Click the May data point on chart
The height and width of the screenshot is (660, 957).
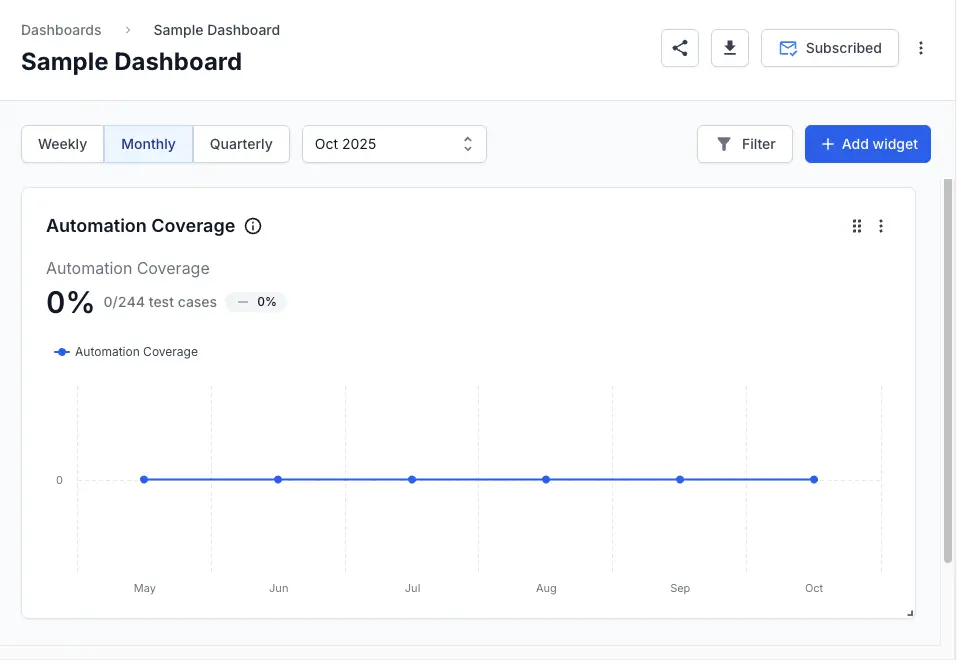click(144, 480)
